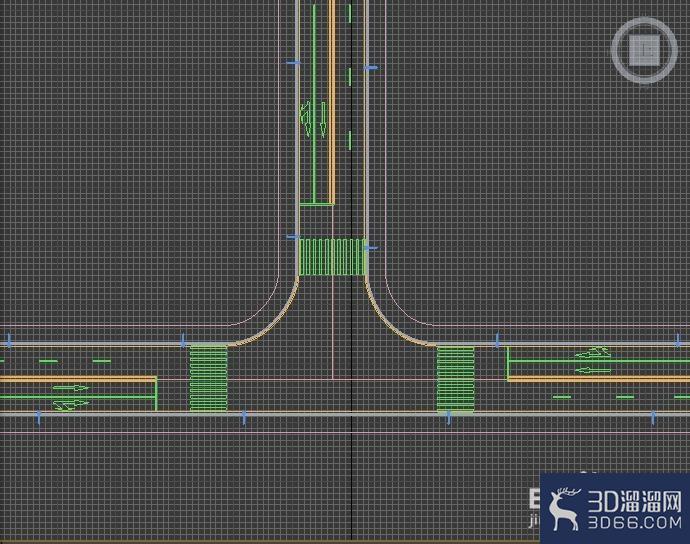Viewport: 690px width, 544px height.
Task: Click the ViewCube top face
Action: 644,50
